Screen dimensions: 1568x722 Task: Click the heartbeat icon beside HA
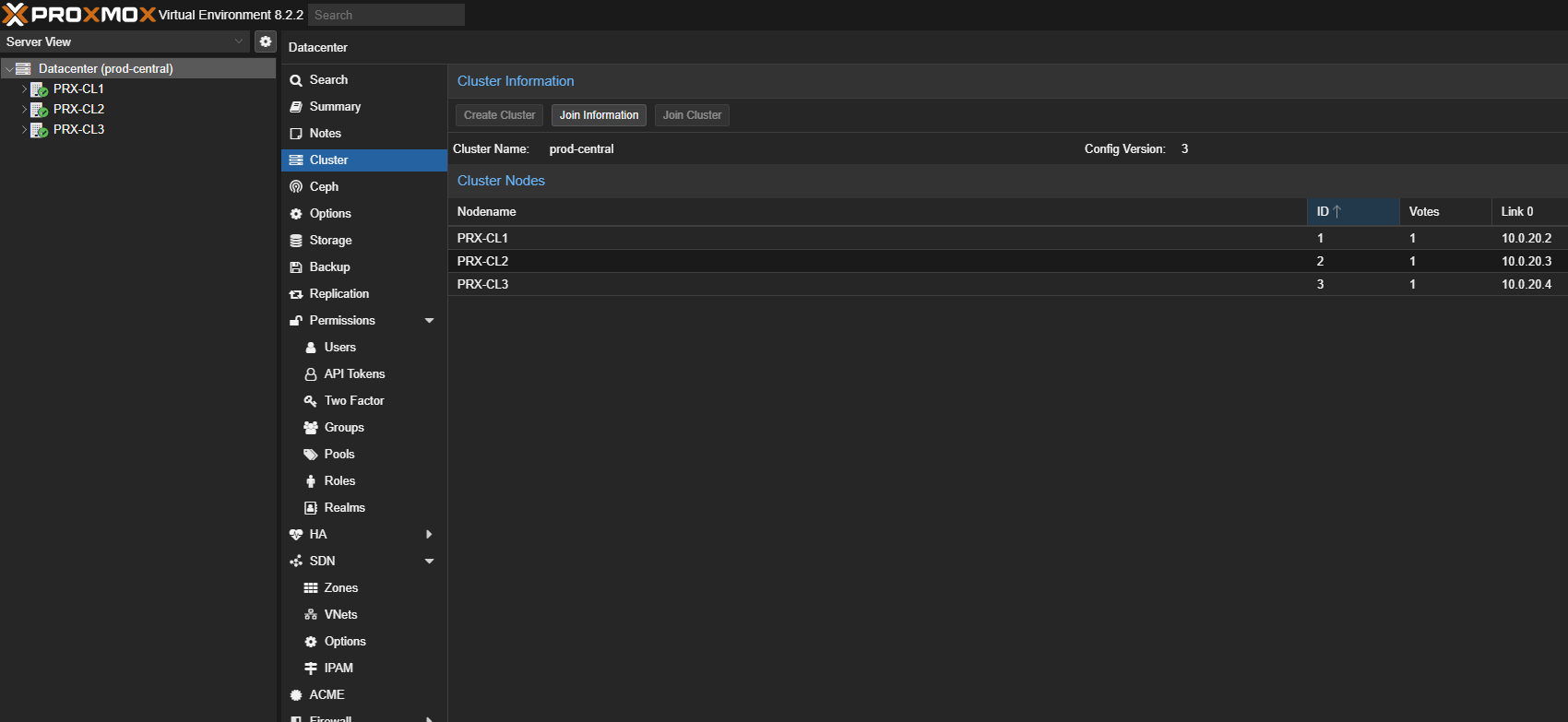[296, 535]
